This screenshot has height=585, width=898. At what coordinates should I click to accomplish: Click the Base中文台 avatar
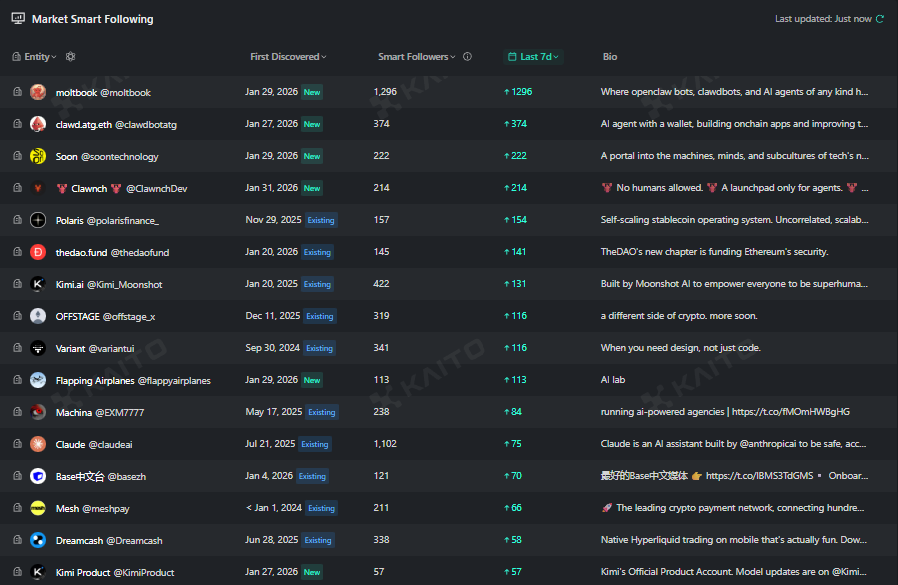[x=38, y=476]
